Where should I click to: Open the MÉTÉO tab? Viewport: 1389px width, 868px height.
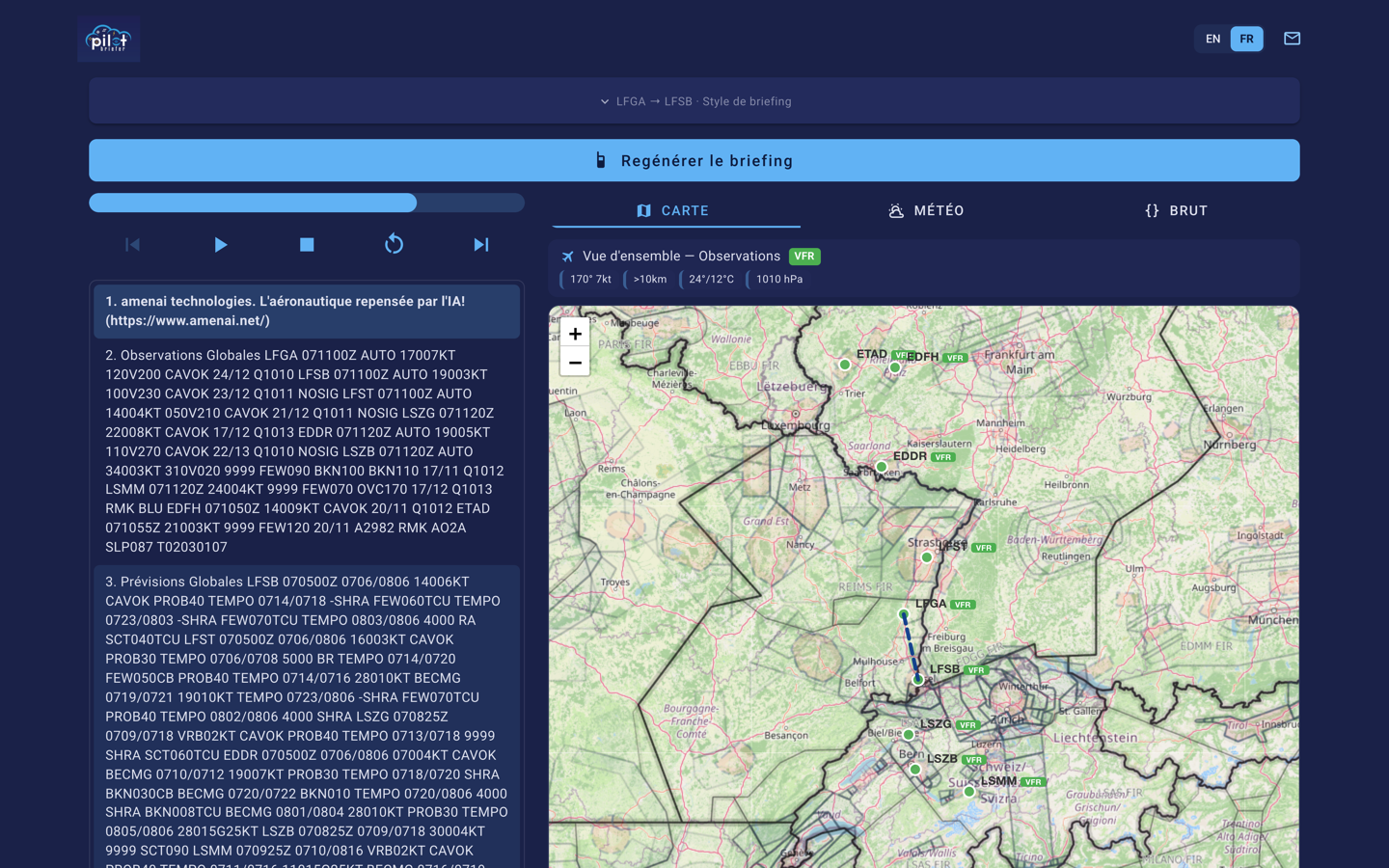pyautogui.click(x=926, y=210)
